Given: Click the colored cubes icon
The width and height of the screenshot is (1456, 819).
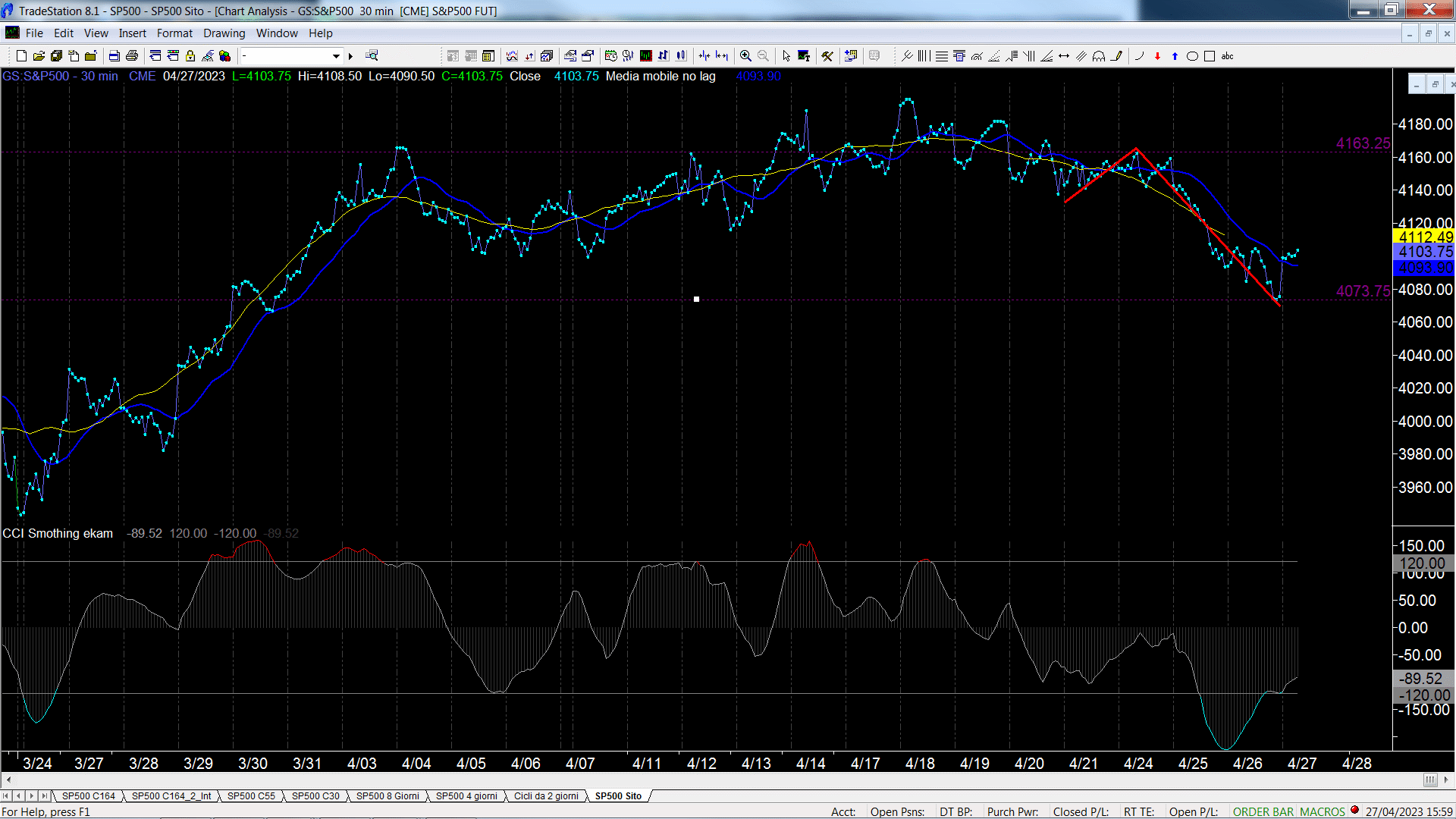Looking at the screenshot, I should [224, 56].
